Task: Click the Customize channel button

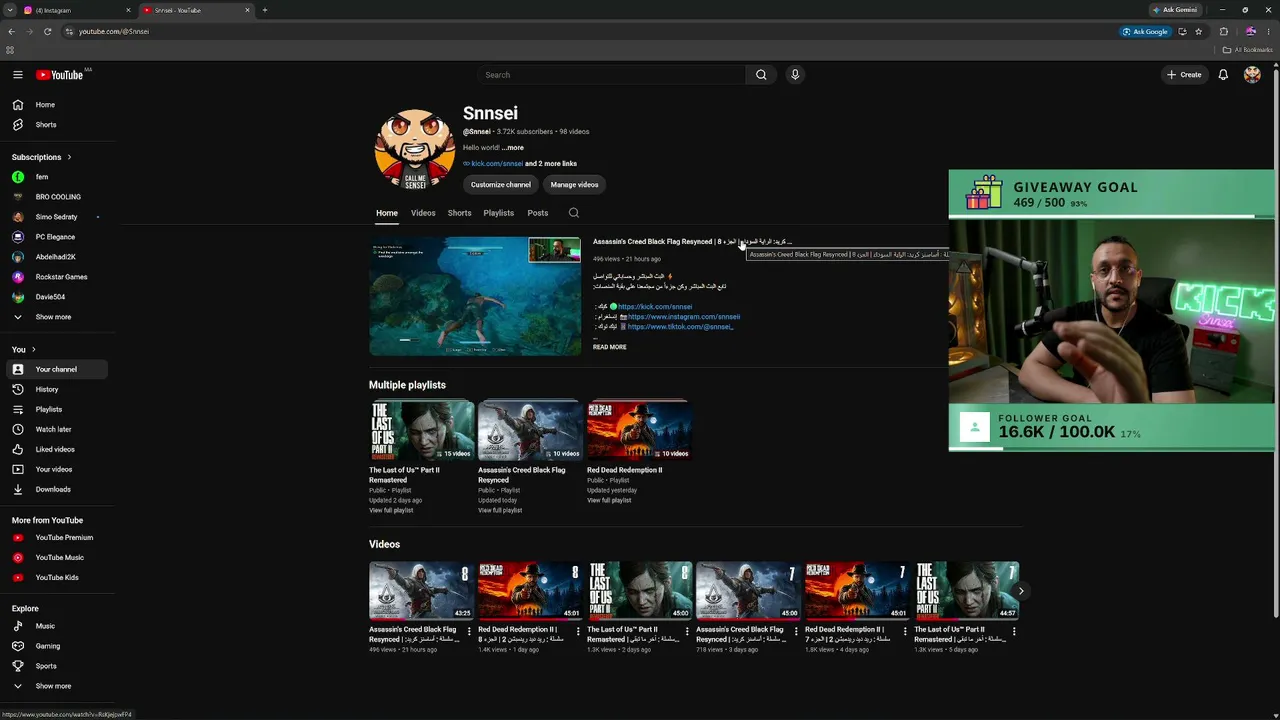Action: click(x=501, y=185)
